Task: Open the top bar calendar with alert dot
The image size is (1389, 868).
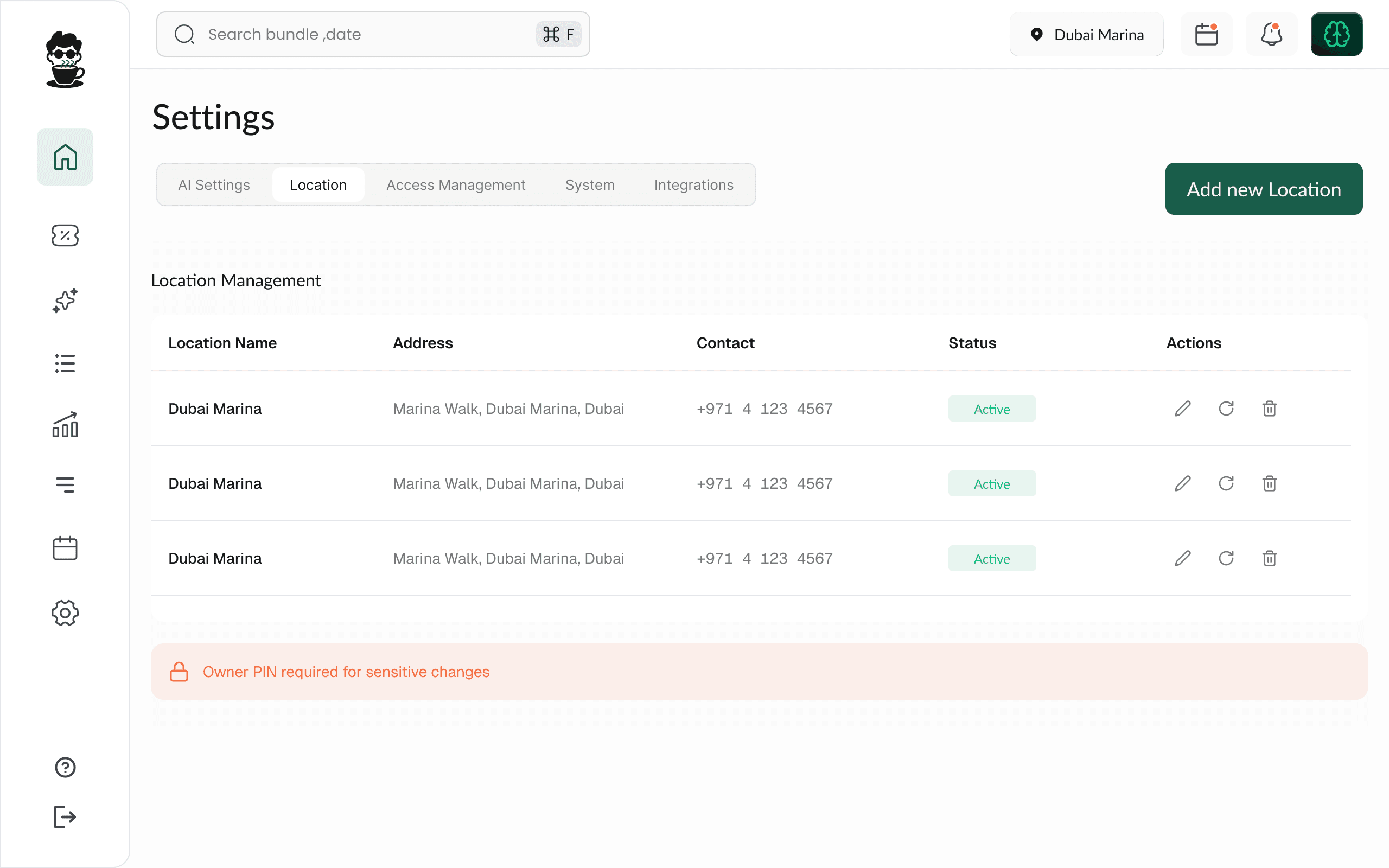Action: 1206,34
